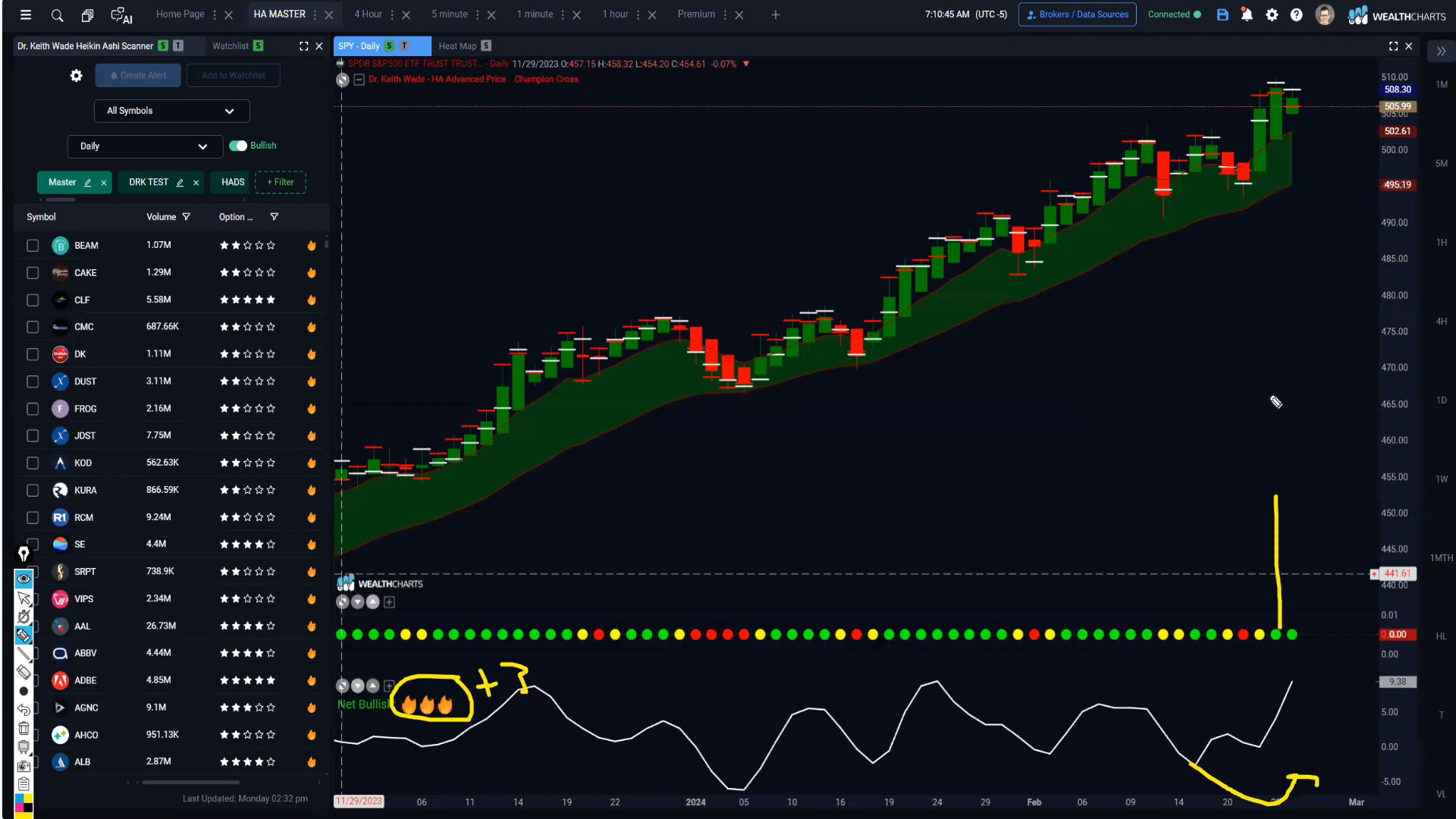Save the workspace with the floppy icon
Viewport: 1456px width, 819px height.
1222,14
